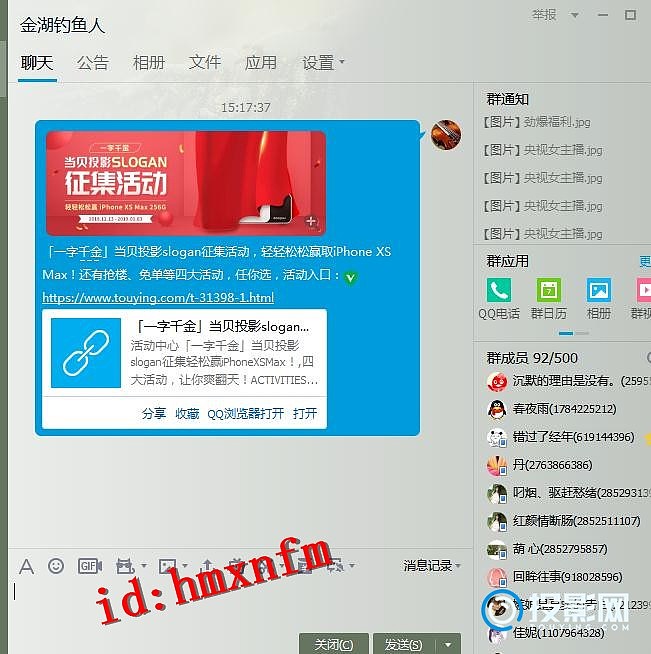The image size is (651, 654).
Task: Expand the 设置 tab dropdown arrow
Action: coord(342,62)
